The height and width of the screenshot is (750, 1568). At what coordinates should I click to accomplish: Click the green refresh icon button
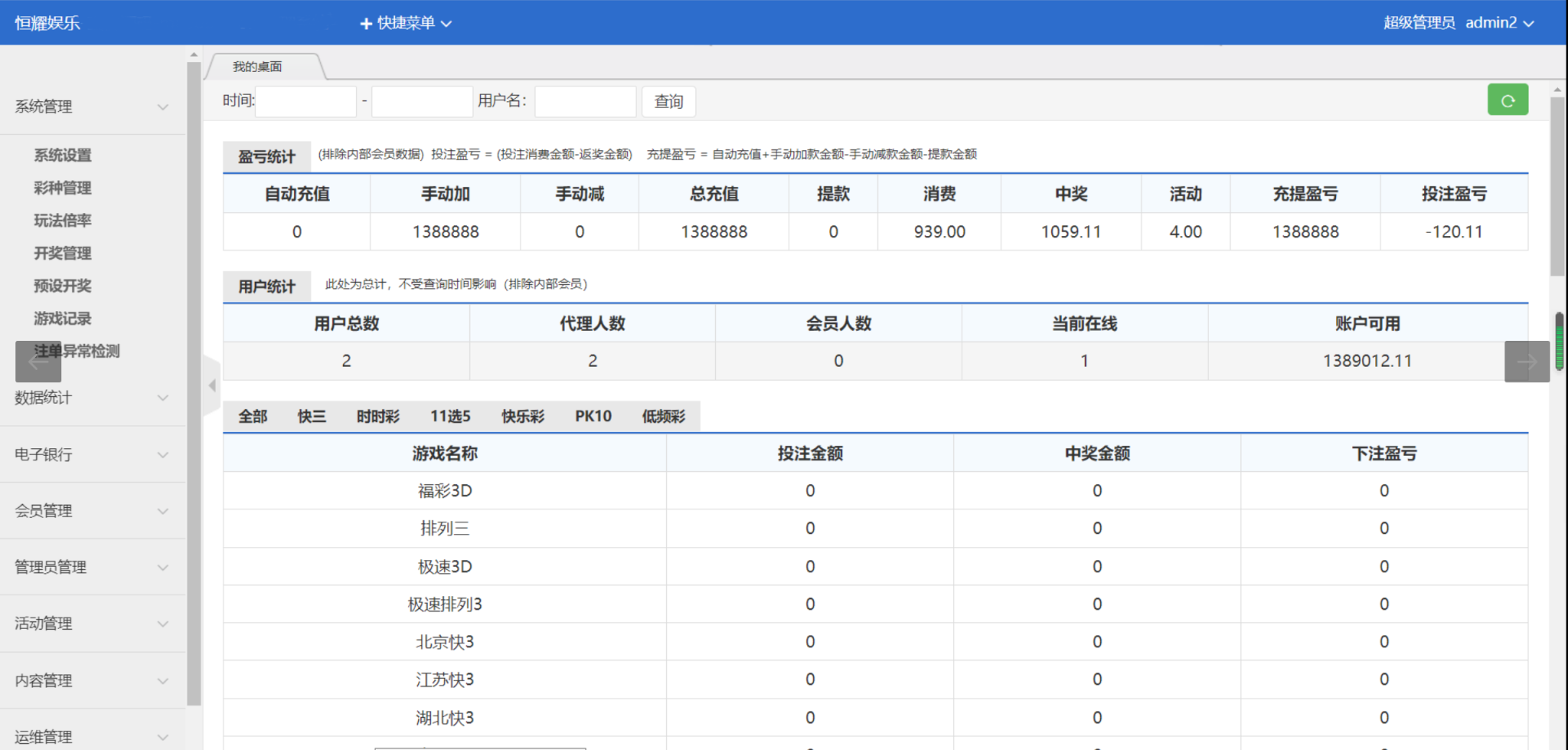coord(1507,100)
